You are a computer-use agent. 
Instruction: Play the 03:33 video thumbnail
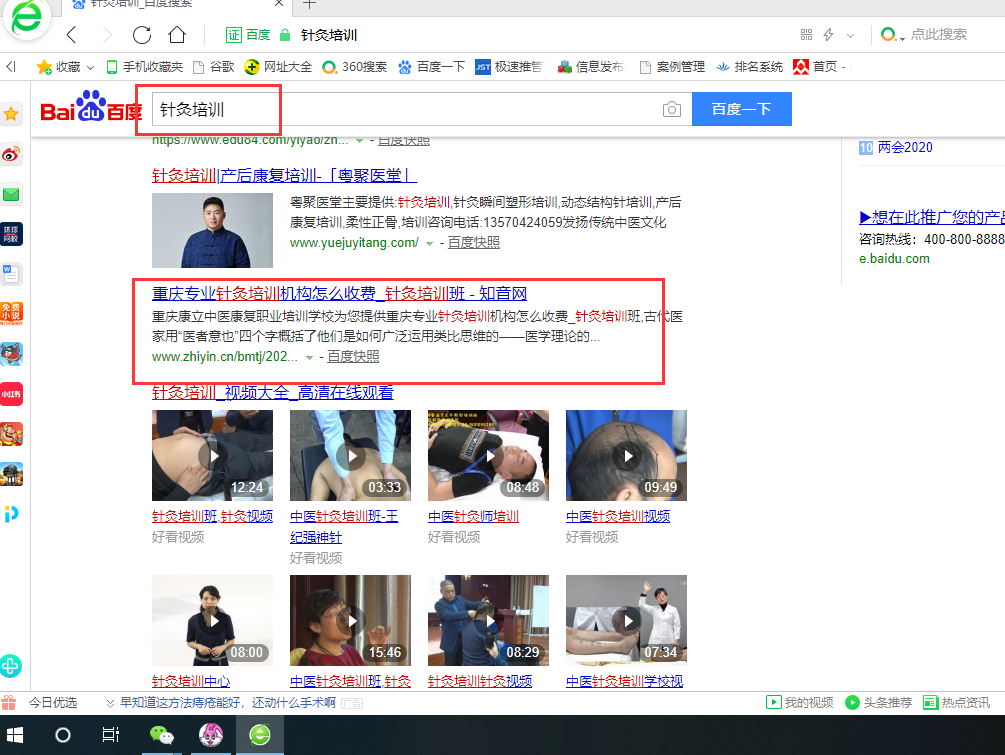click(x=350, y=456)
